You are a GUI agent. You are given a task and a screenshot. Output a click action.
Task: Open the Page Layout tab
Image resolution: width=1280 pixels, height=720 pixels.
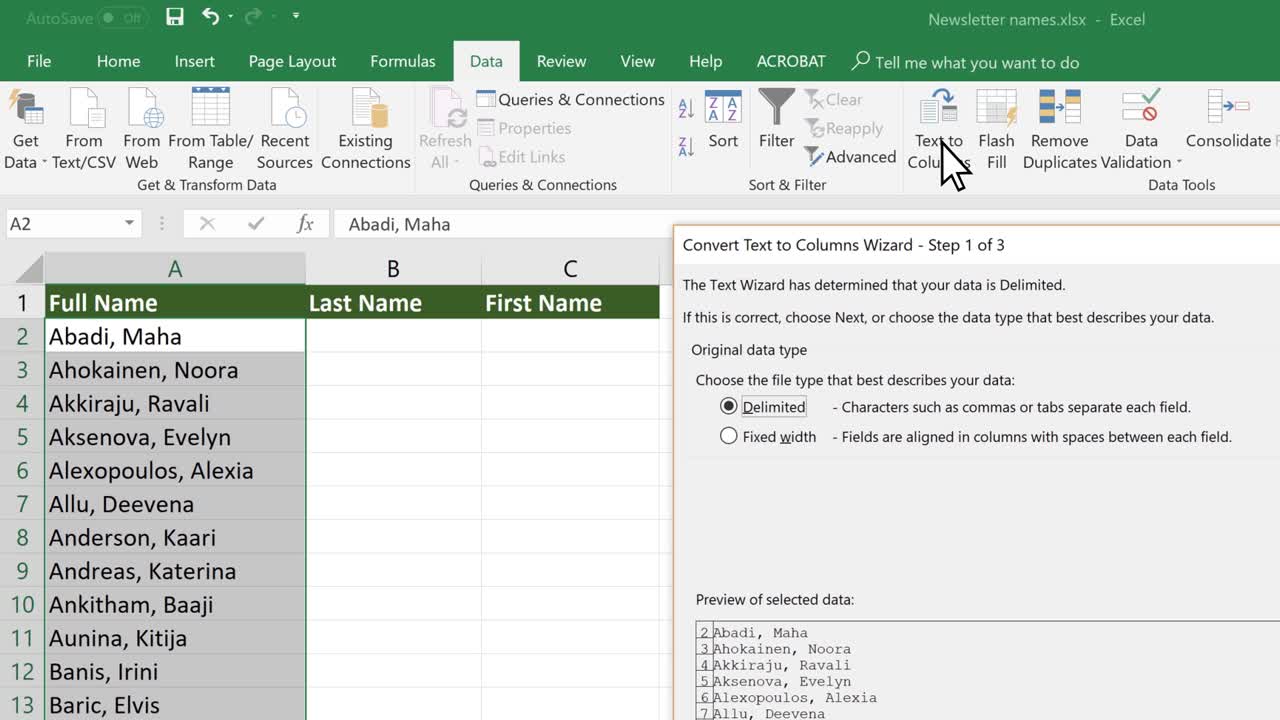tap(292, 61)
